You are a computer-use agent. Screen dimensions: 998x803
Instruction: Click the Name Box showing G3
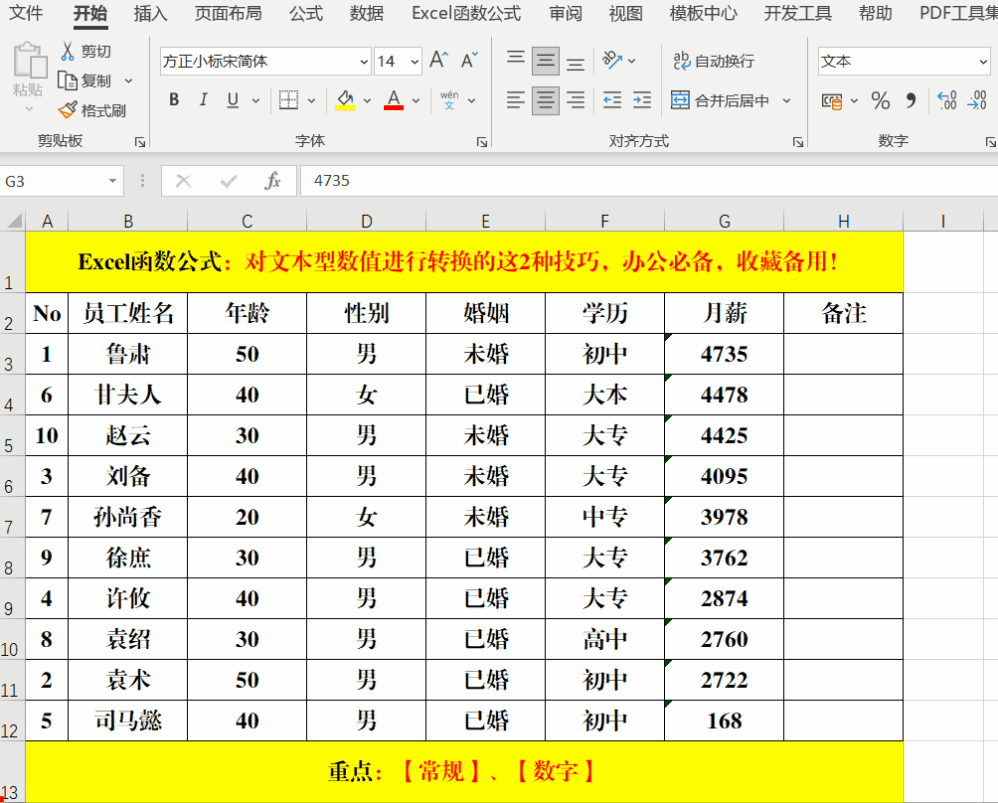coord(52,181)
